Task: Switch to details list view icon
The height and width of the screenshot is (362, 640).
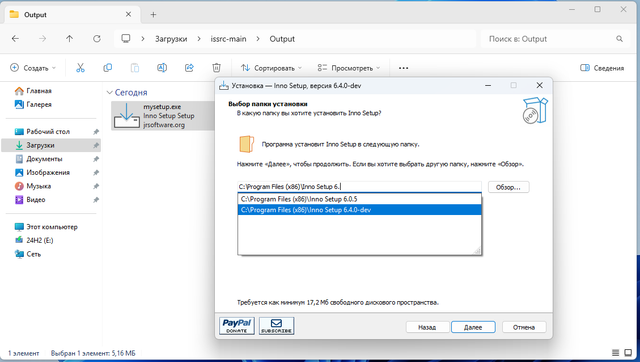Action: pyautogui.click(x=616, y=353)
